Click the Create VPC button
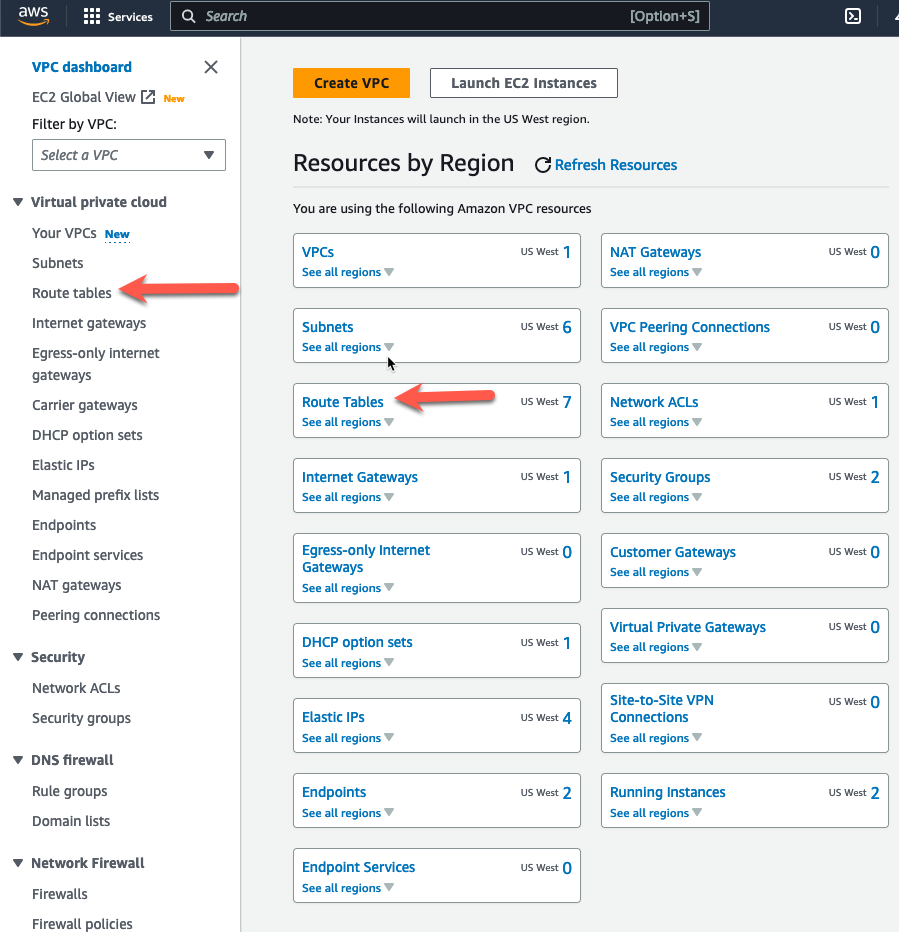 (x=351, y=83)
